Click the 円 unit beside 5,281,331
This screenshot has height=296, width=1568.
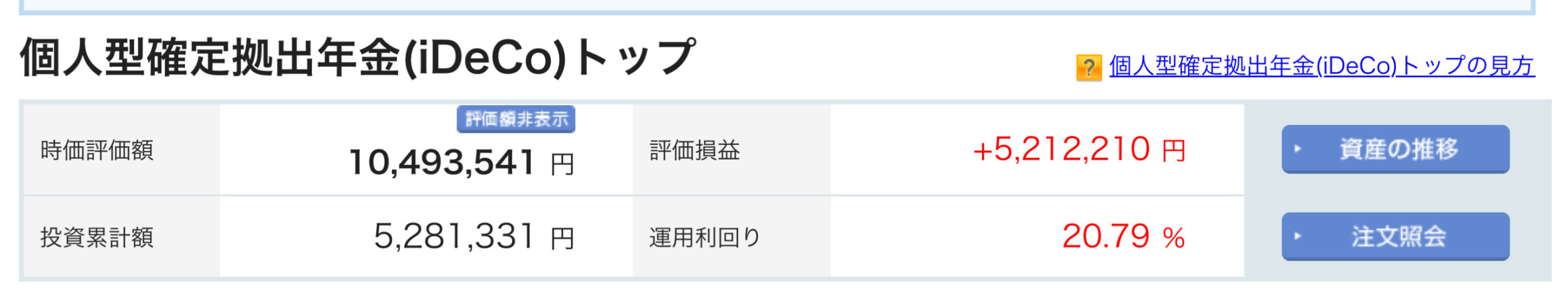click(562, 239)
